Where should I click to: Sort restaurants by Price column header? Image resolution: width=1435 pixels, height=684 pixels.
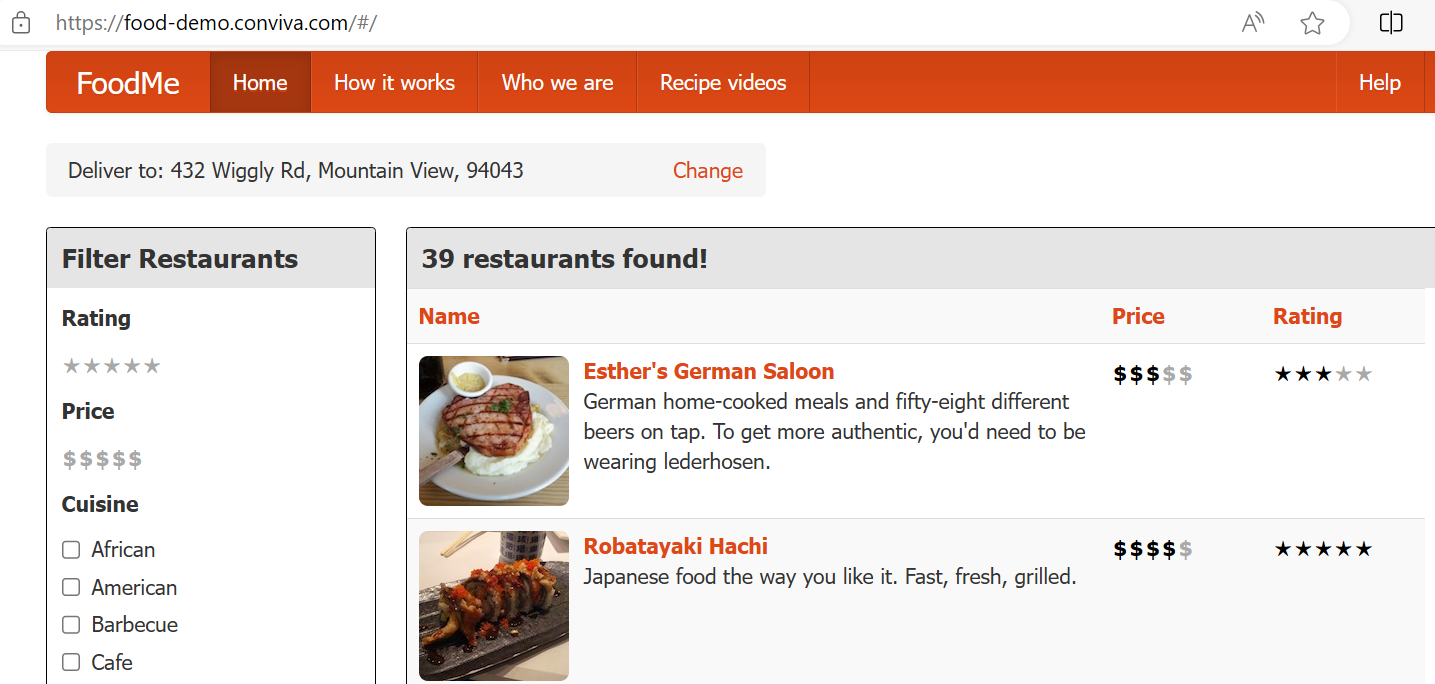pos(1138,317)
